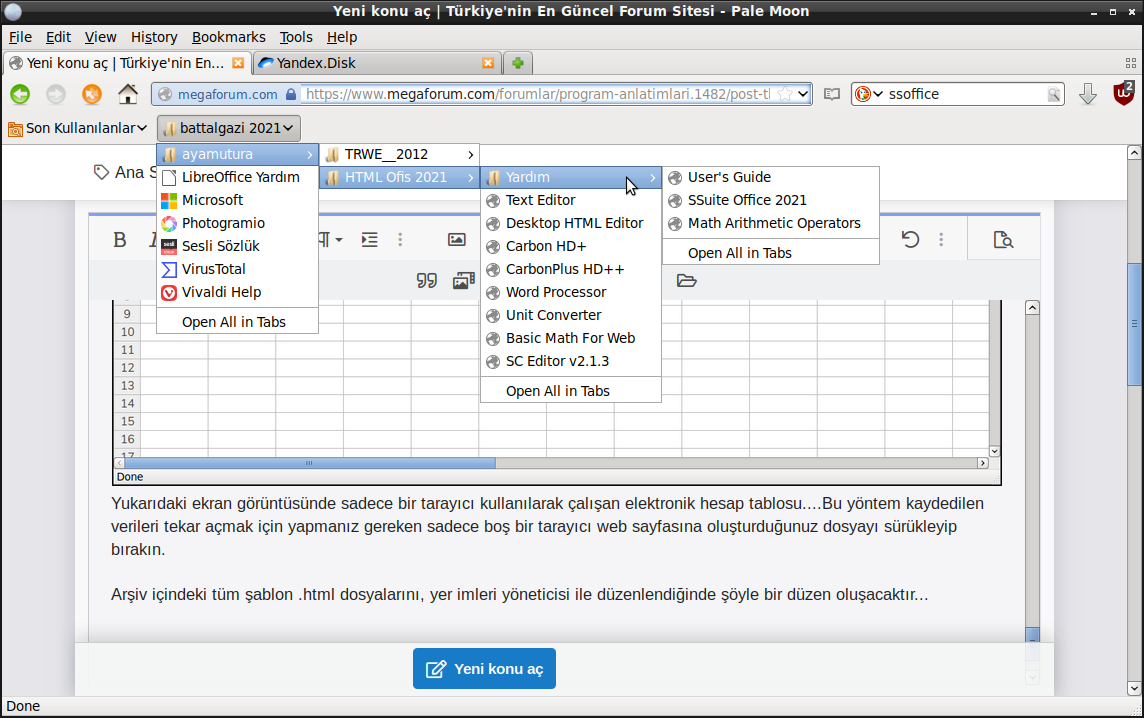The width and height of the screenshot is (1144, 718).
Task: Open SSuite Office 2021 bookmark
Action: (x=770, y=200)
